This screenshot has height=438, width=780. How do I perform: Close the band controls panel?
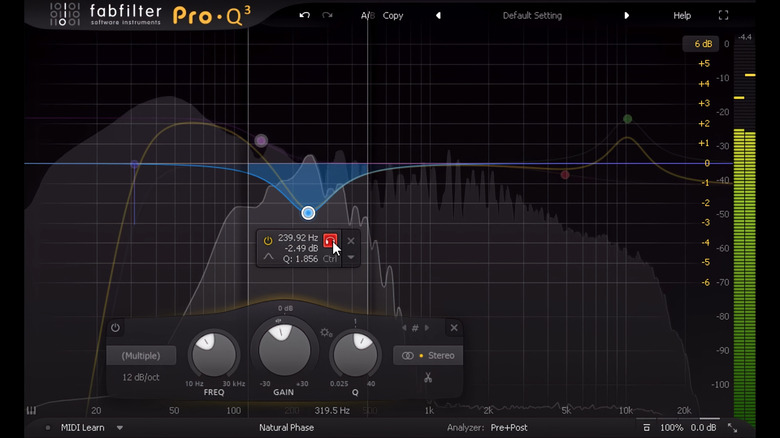(454, 328)
